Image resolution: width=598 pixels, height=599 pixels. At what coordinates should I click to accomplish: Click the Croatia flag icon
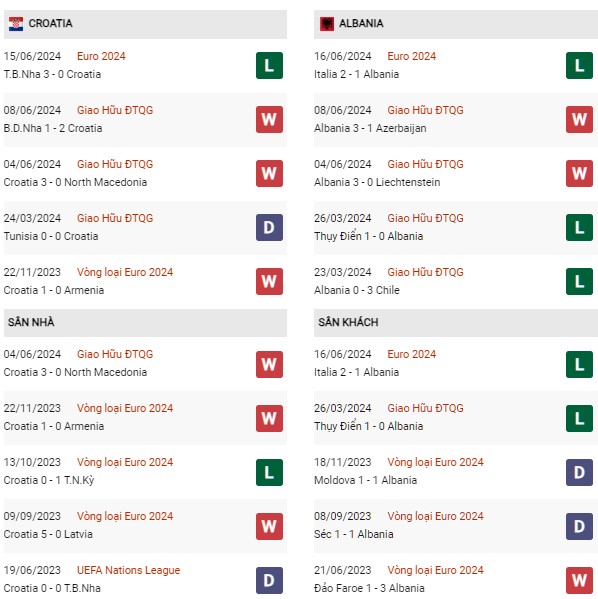click(x=16, y=24)
